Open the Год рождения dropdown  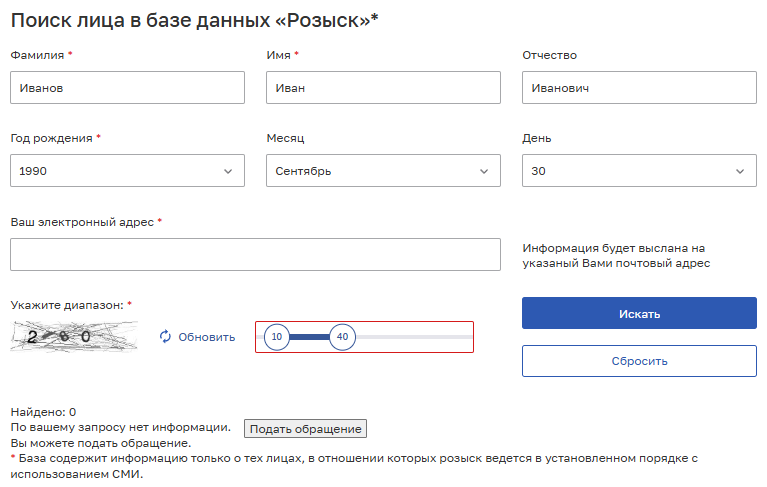[x=127, y=171]
